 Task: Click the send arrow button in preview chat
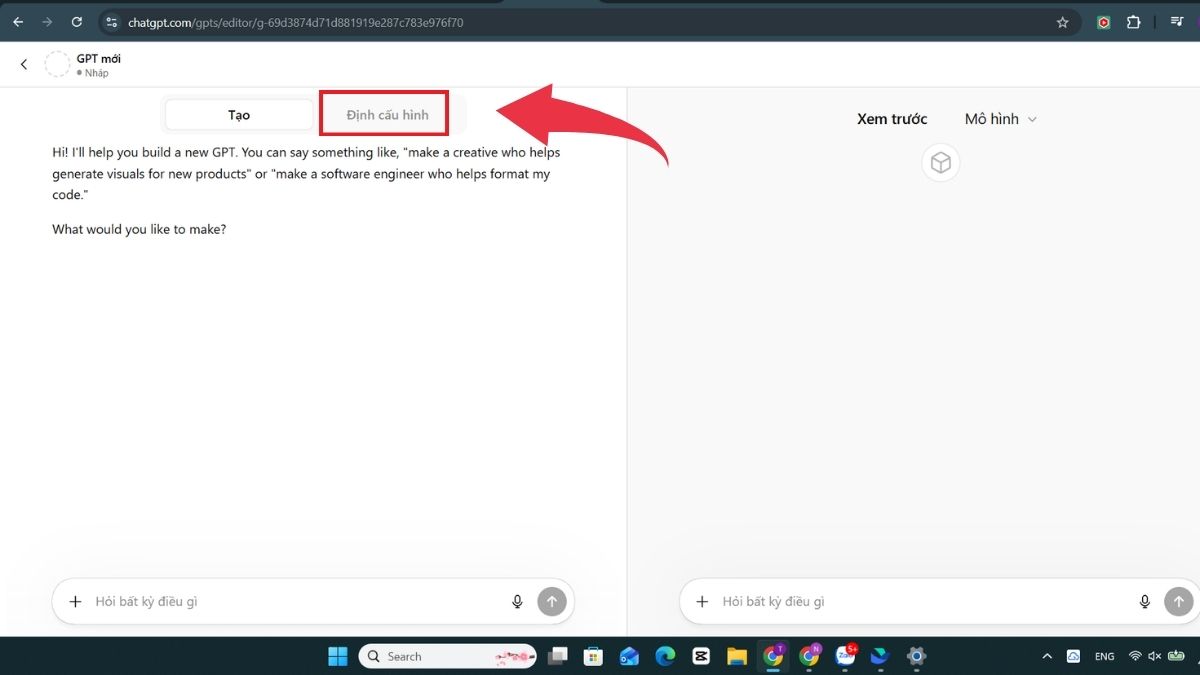[1179, 602]
